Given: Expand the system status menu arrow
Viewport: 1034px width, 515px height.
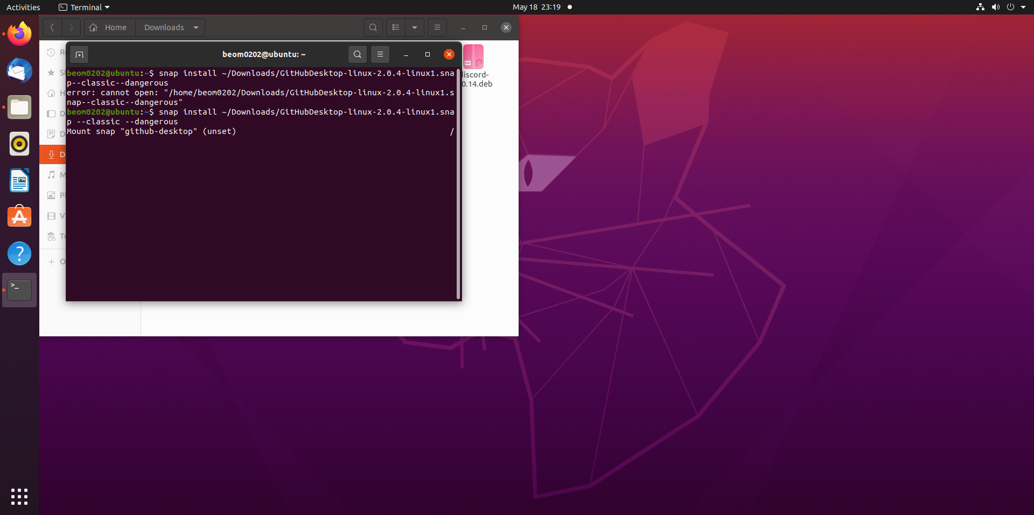Looking at the screenshot, I should point(1023,7).
